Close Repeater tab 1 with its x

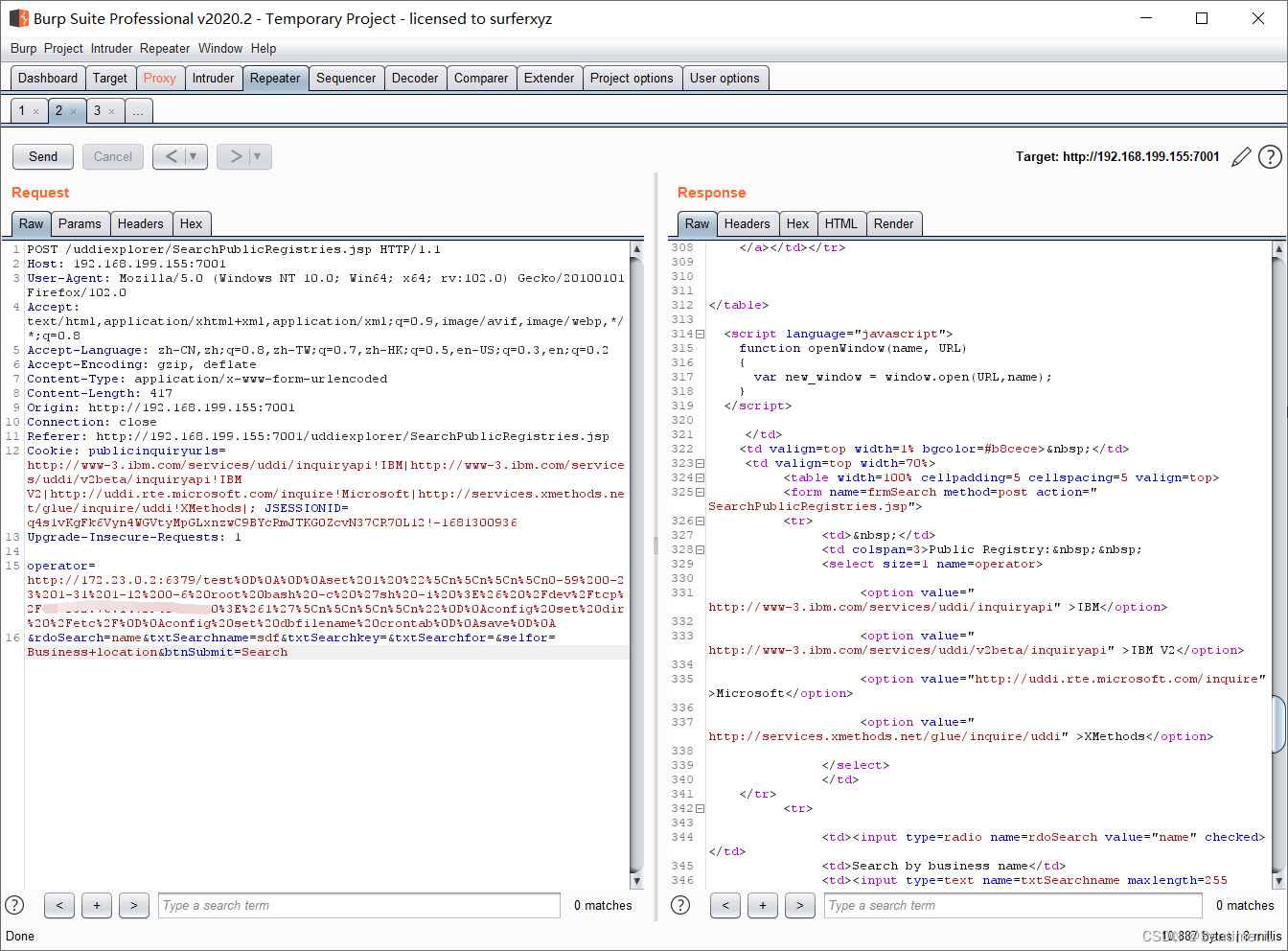coord(36,111)
